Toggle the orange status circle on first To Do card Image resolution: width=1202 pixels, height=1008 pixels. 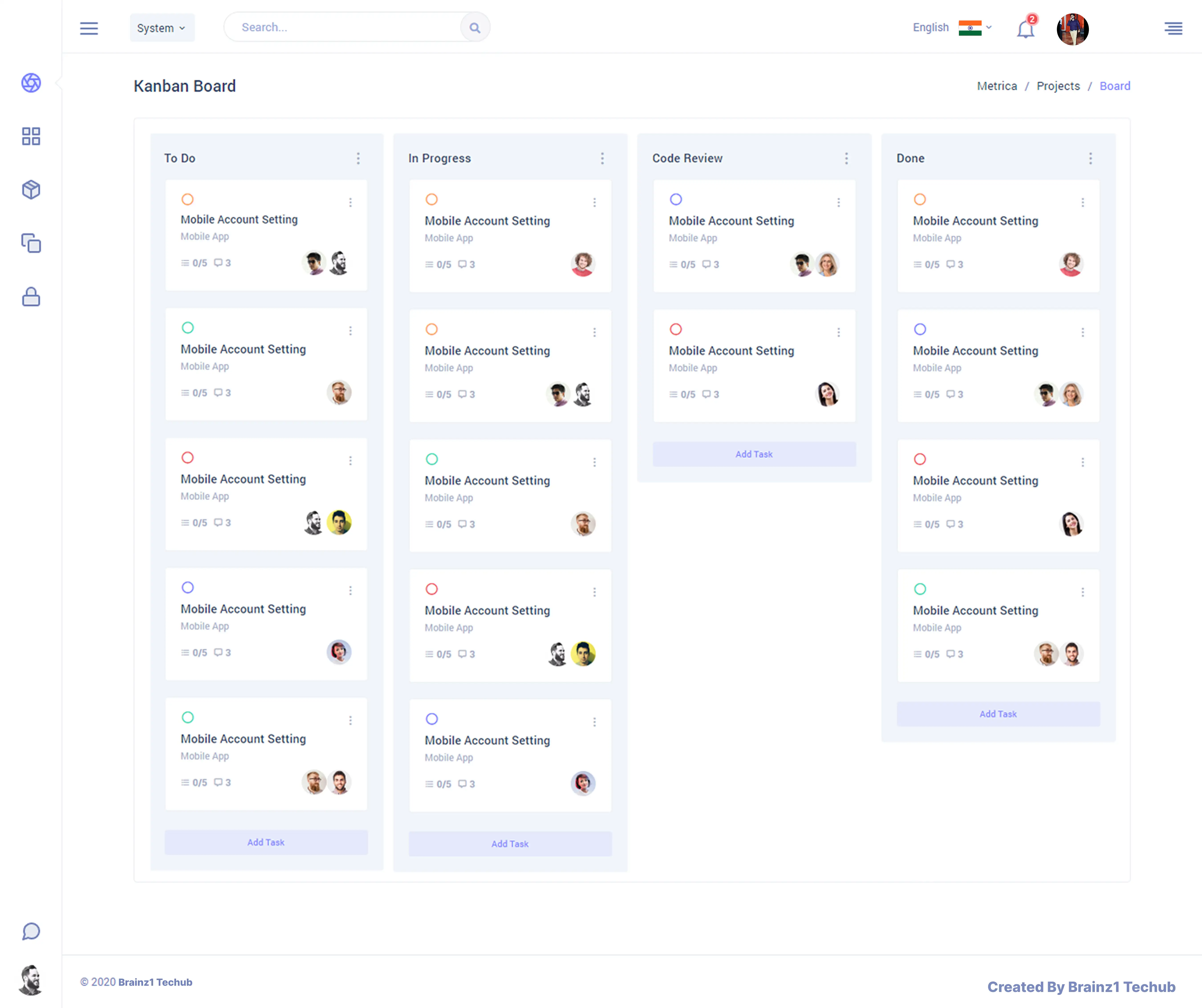click(x=188, y=199)
